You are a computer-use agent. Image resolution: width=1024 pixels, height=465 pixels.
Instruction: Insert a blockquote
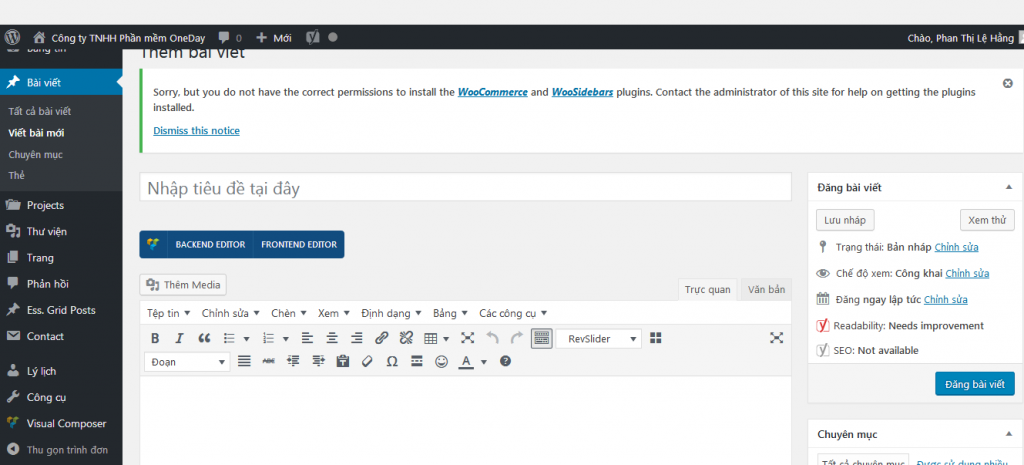click(x=205, y=339)
